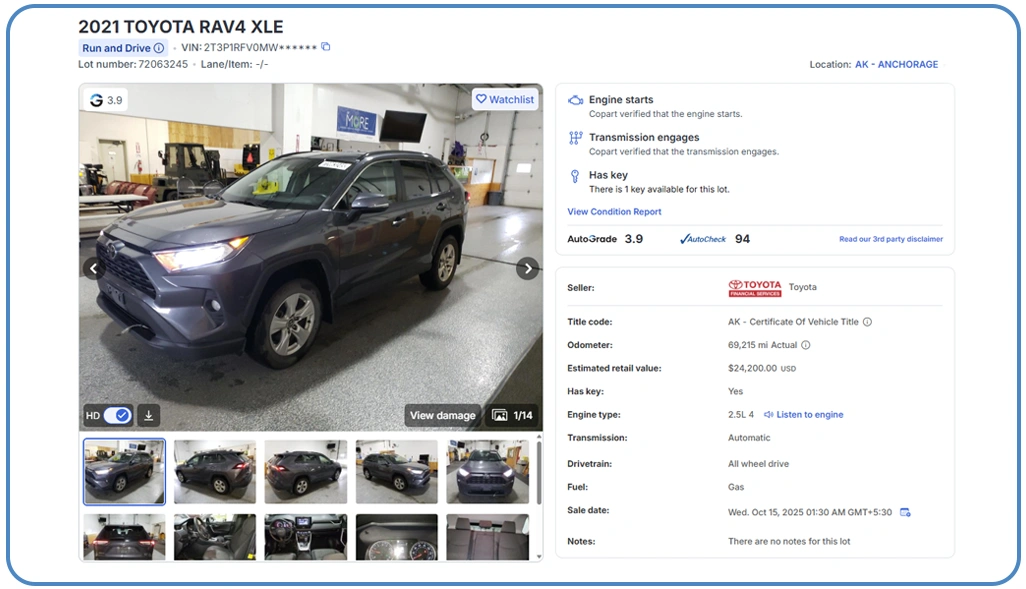This screenshot has width=1026, height=589.
Task: Toggle the HD image switch
Action: 118,416
